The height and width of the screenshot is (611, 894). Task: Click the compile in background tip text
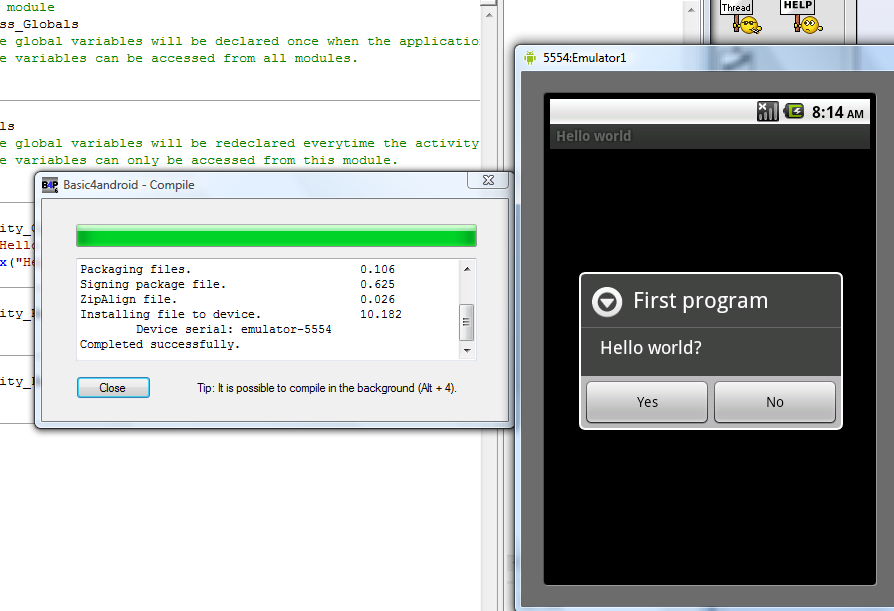click(327, 388)
